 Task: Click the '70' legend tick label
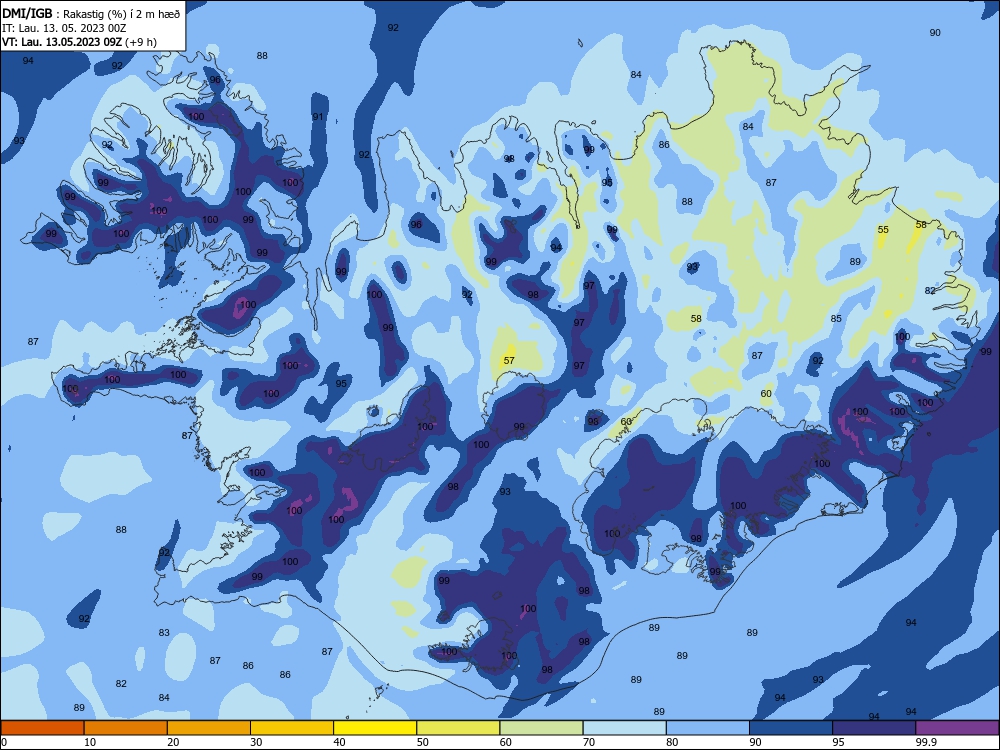tap(589, 742)
